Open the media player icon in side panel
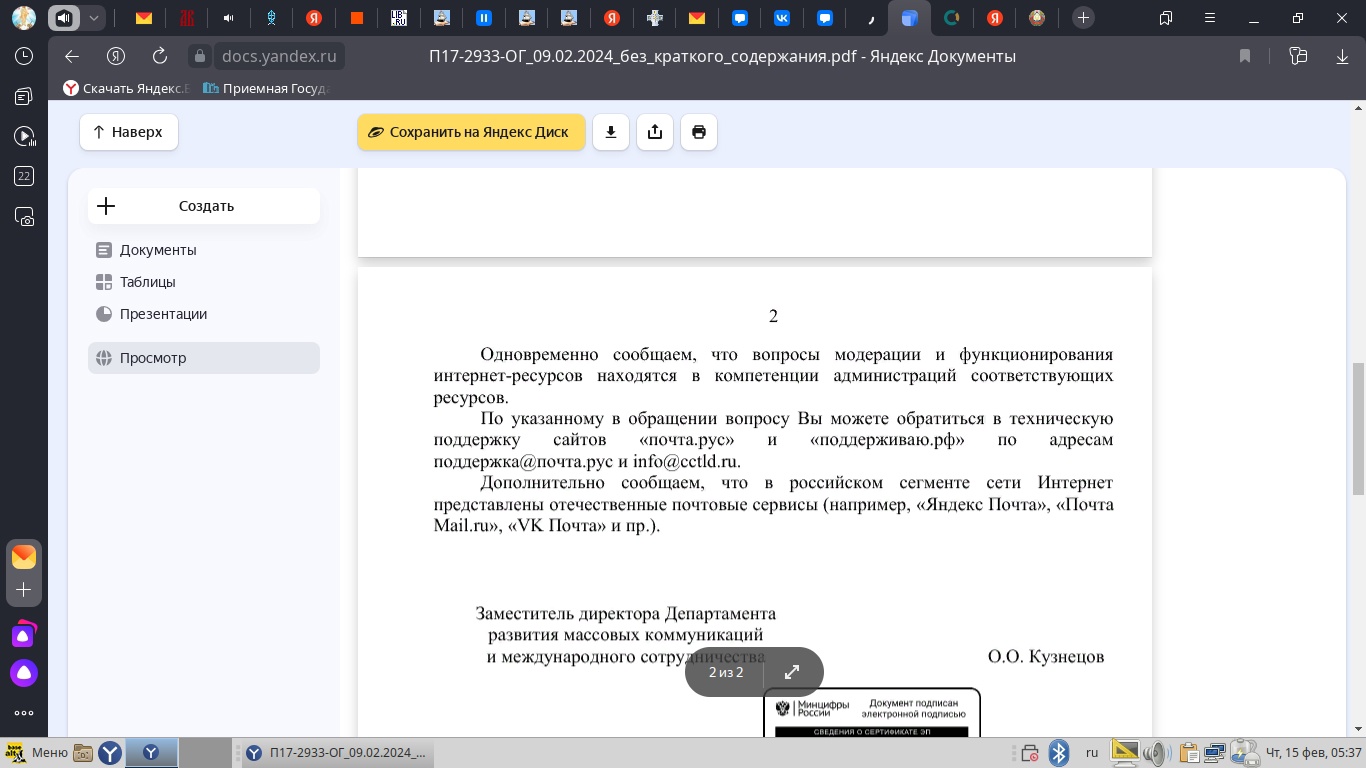This screenshot has width=1366, height=768. pos(24,136)
